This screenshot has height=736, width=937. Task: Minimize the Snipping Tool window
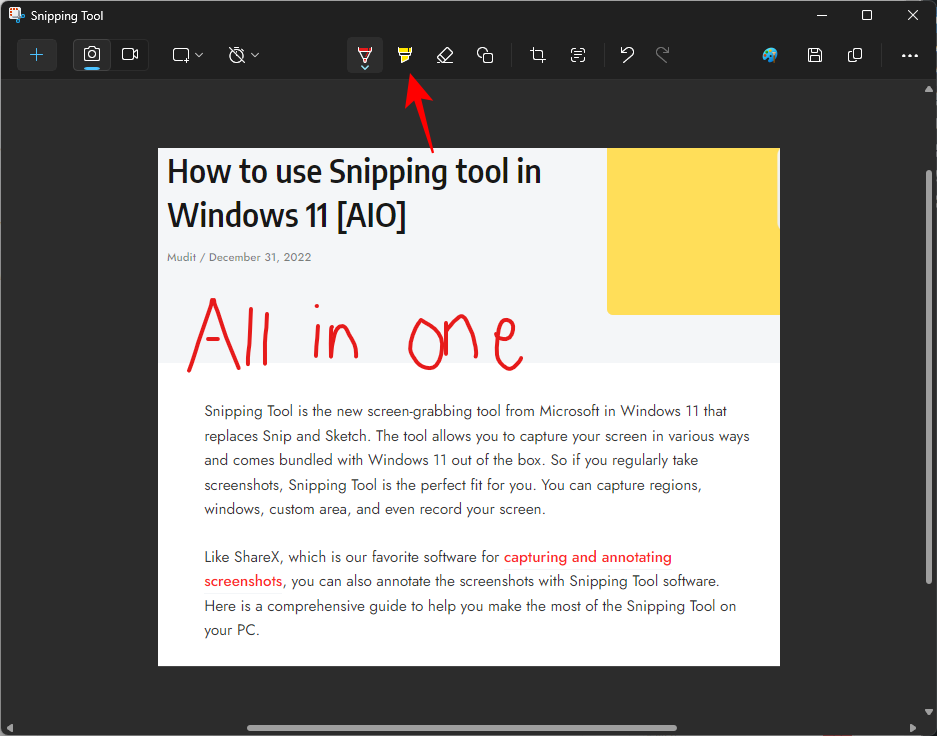coord(822,15)
